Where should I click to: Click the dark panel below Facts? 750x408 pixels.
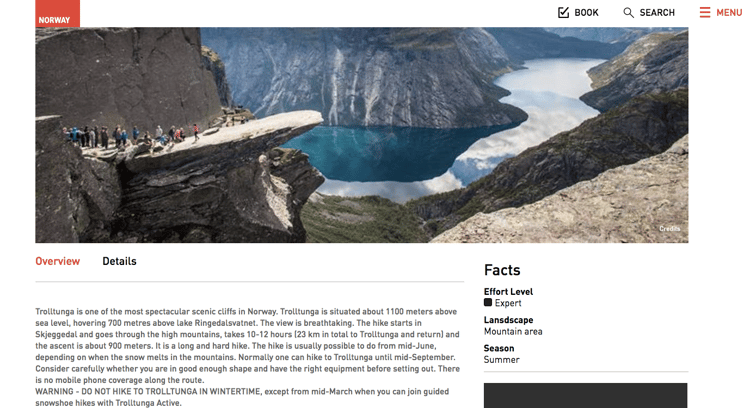coord(585,396)
